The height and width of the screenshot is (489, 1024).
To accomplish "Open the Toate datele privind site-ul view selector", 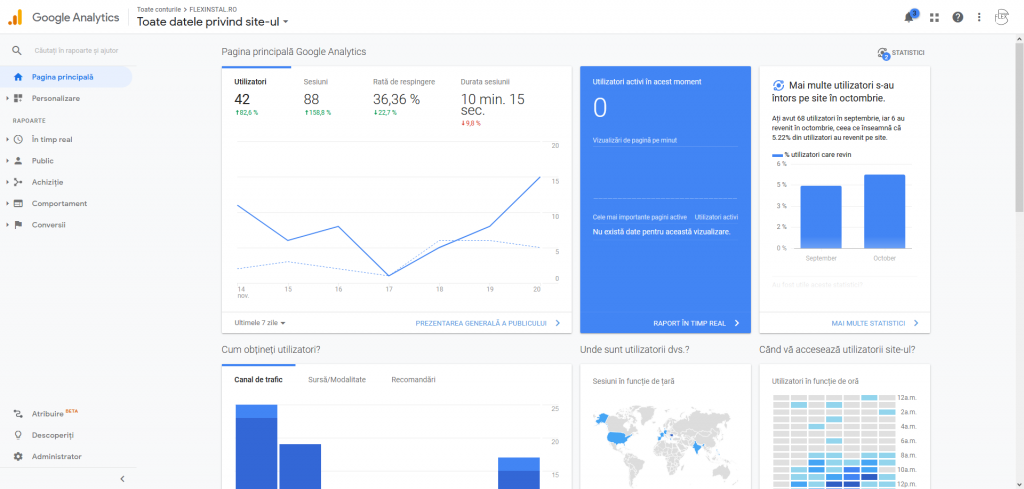I will click(x=213, y=22).
